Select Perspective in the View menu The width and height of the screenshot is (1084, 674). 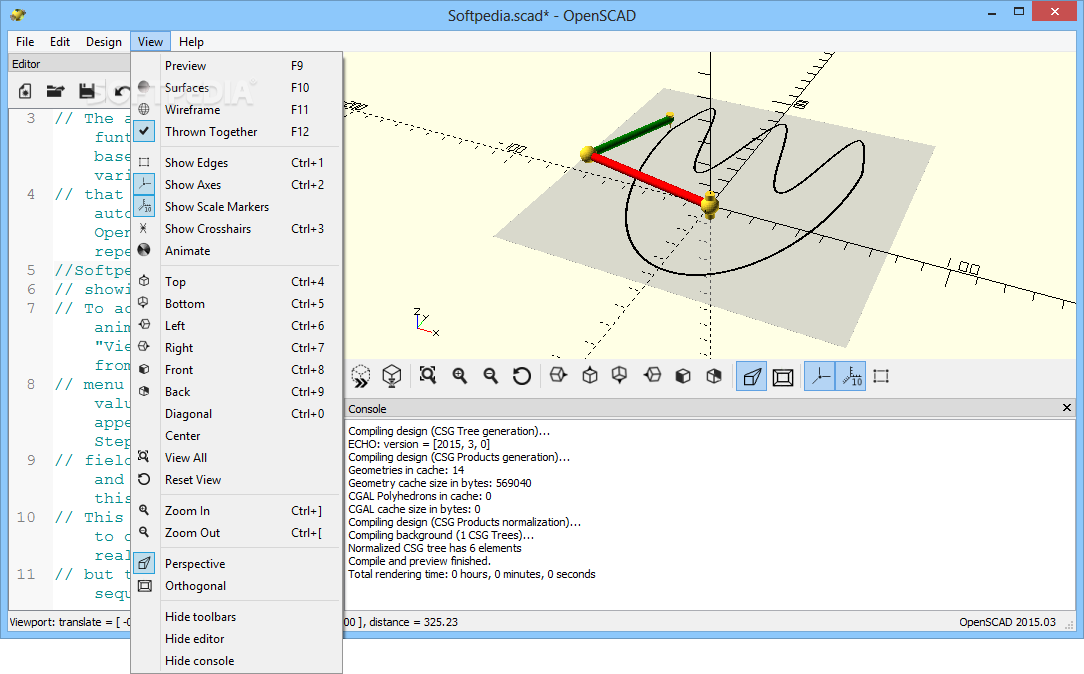click(236, 564)
